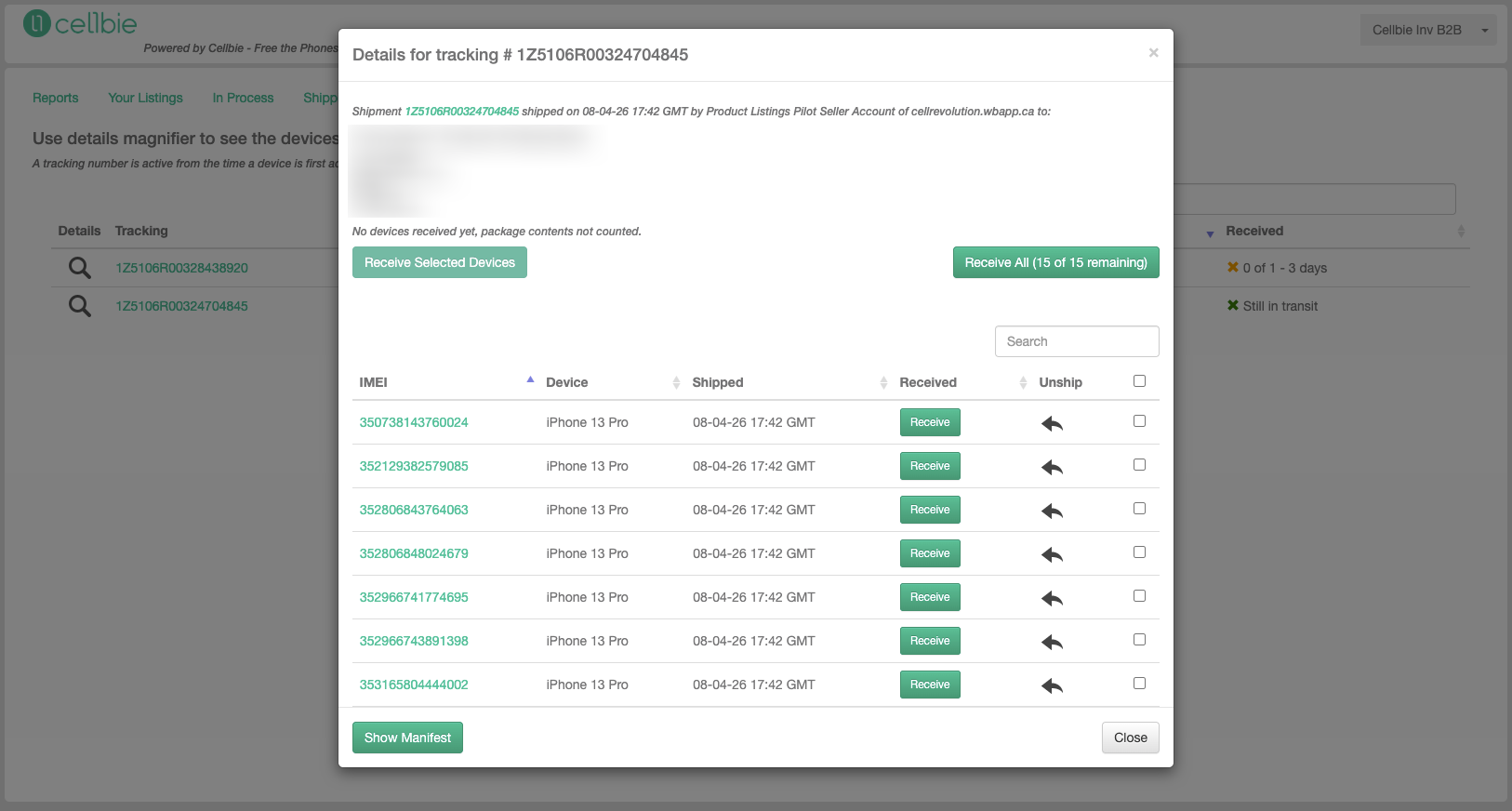Image resolution: width=1512 pixels, height=811 pixels.
Task: Open IMEI link 352129382579085
Action: [414, 466]
